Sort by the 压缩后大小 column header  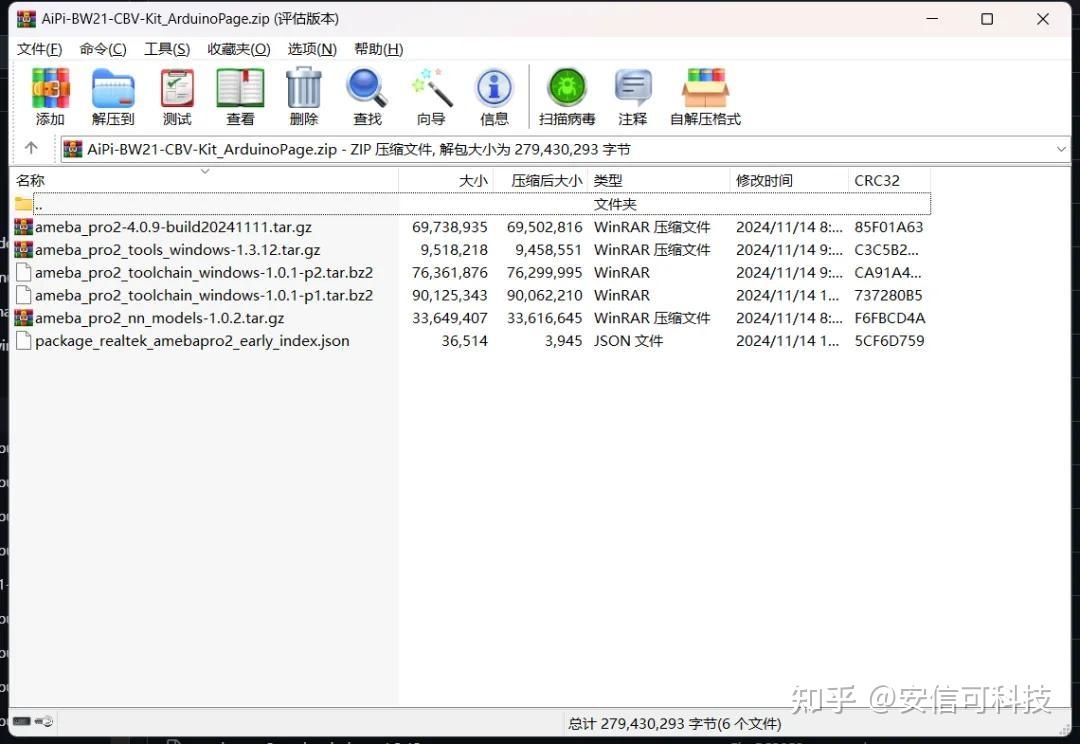pyautogui.click(x=541, y=180)
